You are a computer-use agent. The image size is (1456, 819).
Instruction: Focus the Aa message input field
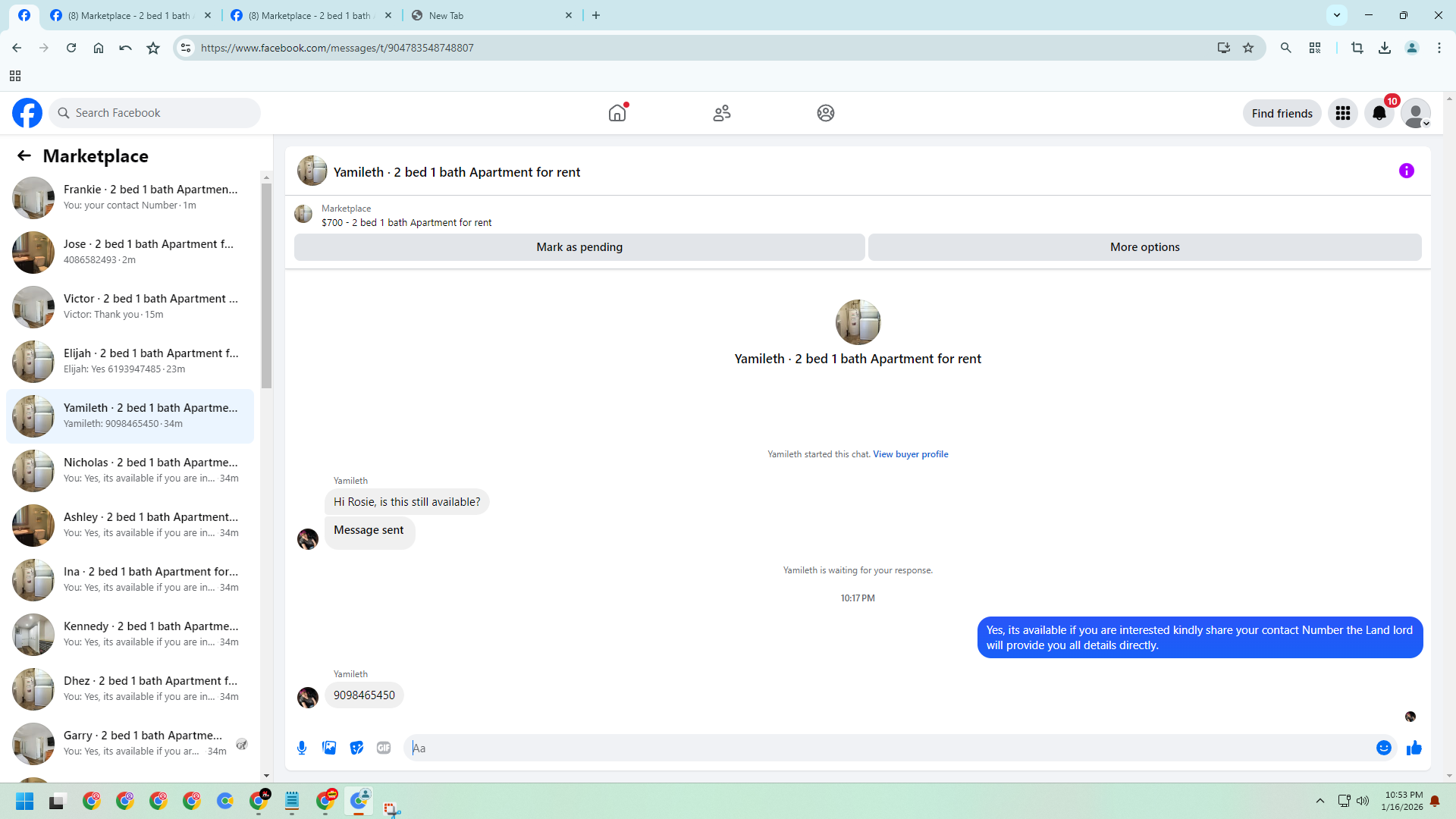(887, 748)
